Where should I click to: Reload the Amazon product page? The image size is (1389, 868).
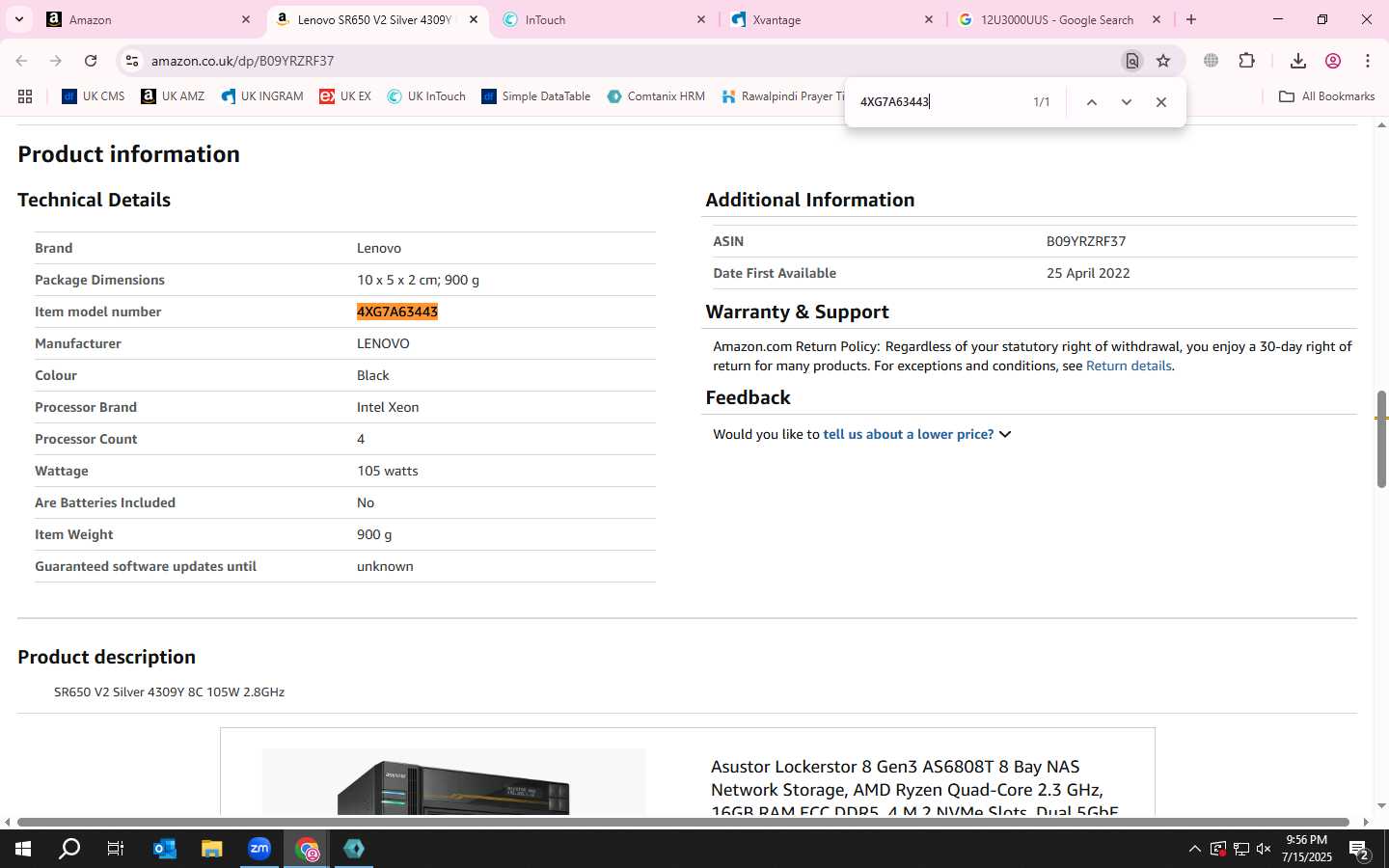[91, 61]
